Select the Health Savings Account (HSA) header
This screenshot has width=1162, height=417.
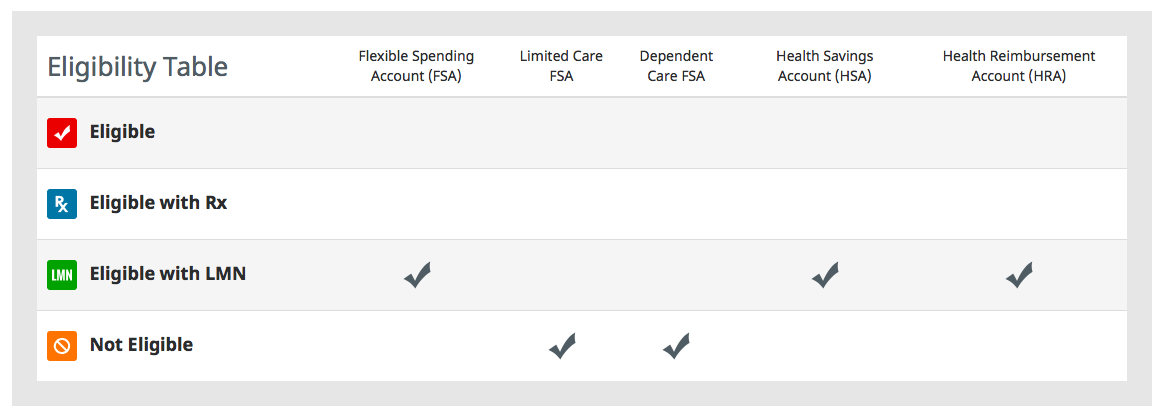tap(825, 66)
